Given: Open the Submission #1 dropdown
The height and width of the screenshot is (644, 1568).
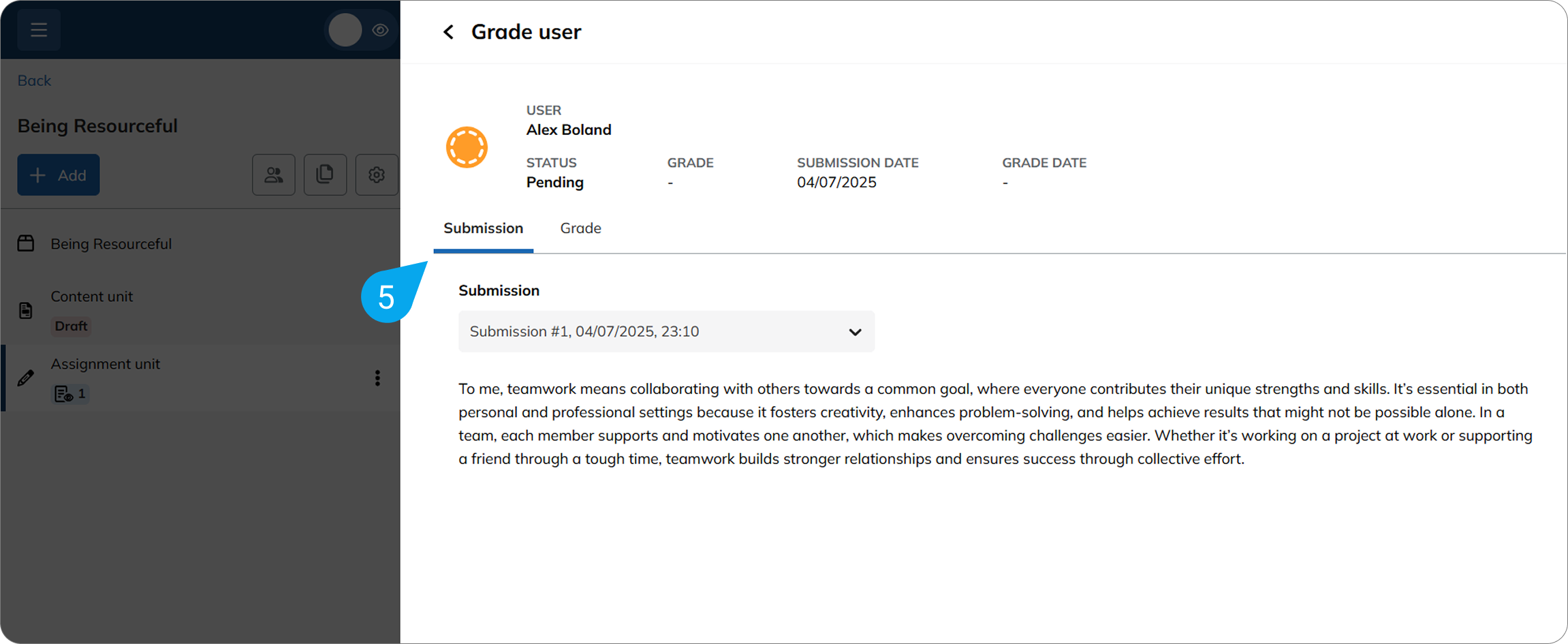Looking at the screenshot, I should (666, 331).
